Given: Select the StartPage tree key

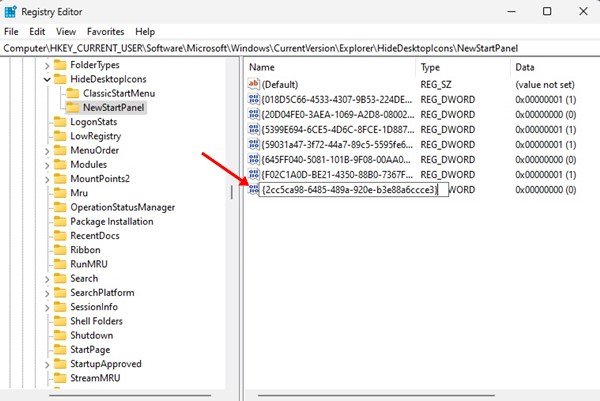Looking at the screenshot, I should pos(90,350).
